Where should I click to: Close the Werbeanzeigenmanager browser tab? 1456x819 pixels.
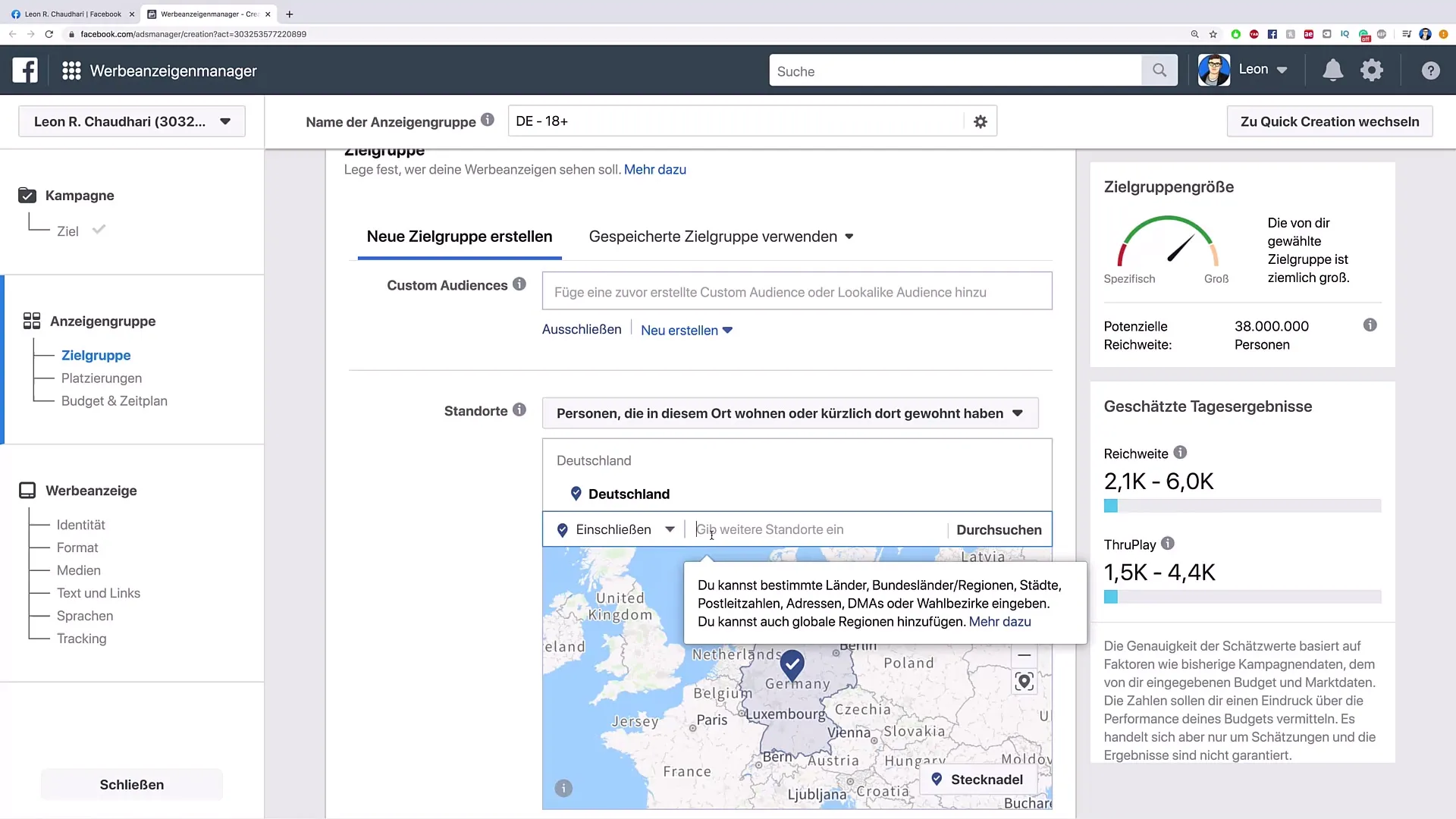268,14
